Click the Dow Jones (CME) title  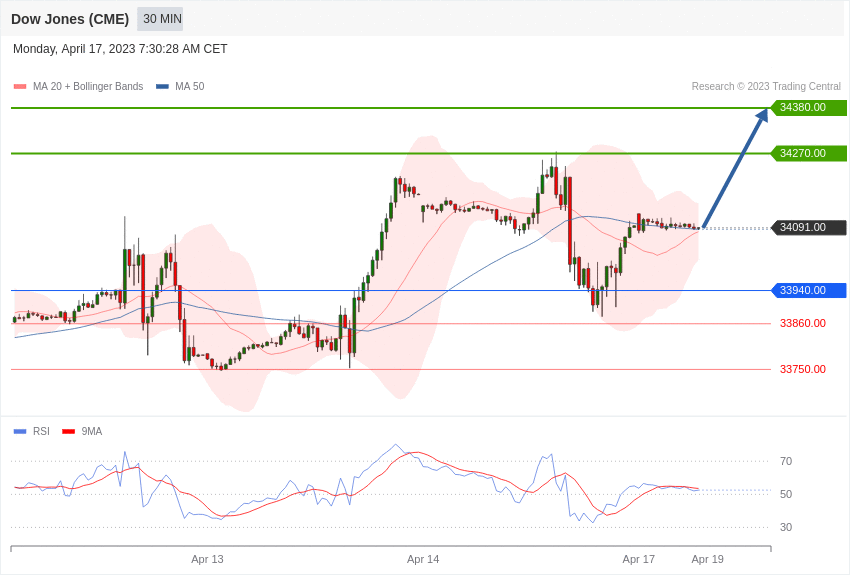coord(70,19)
